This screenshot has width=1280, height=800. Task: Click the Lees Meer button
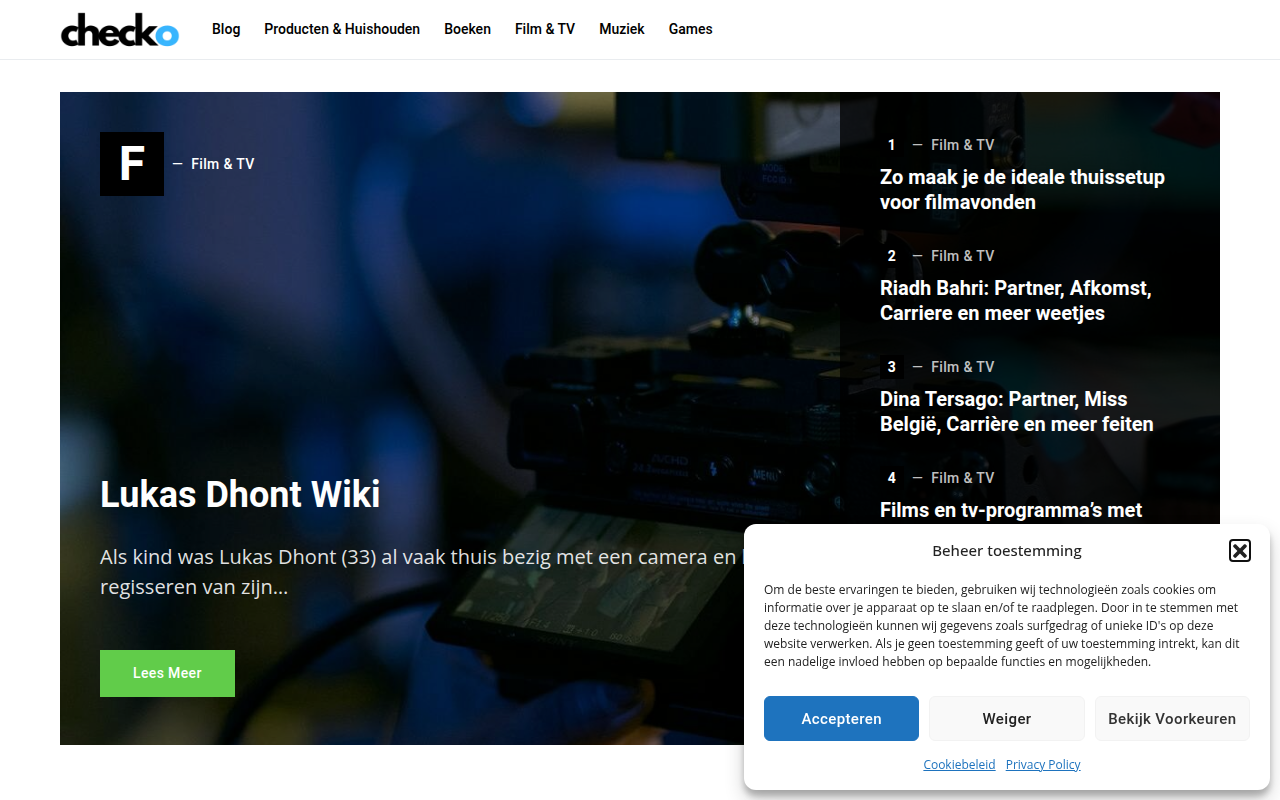pos(167,673)
